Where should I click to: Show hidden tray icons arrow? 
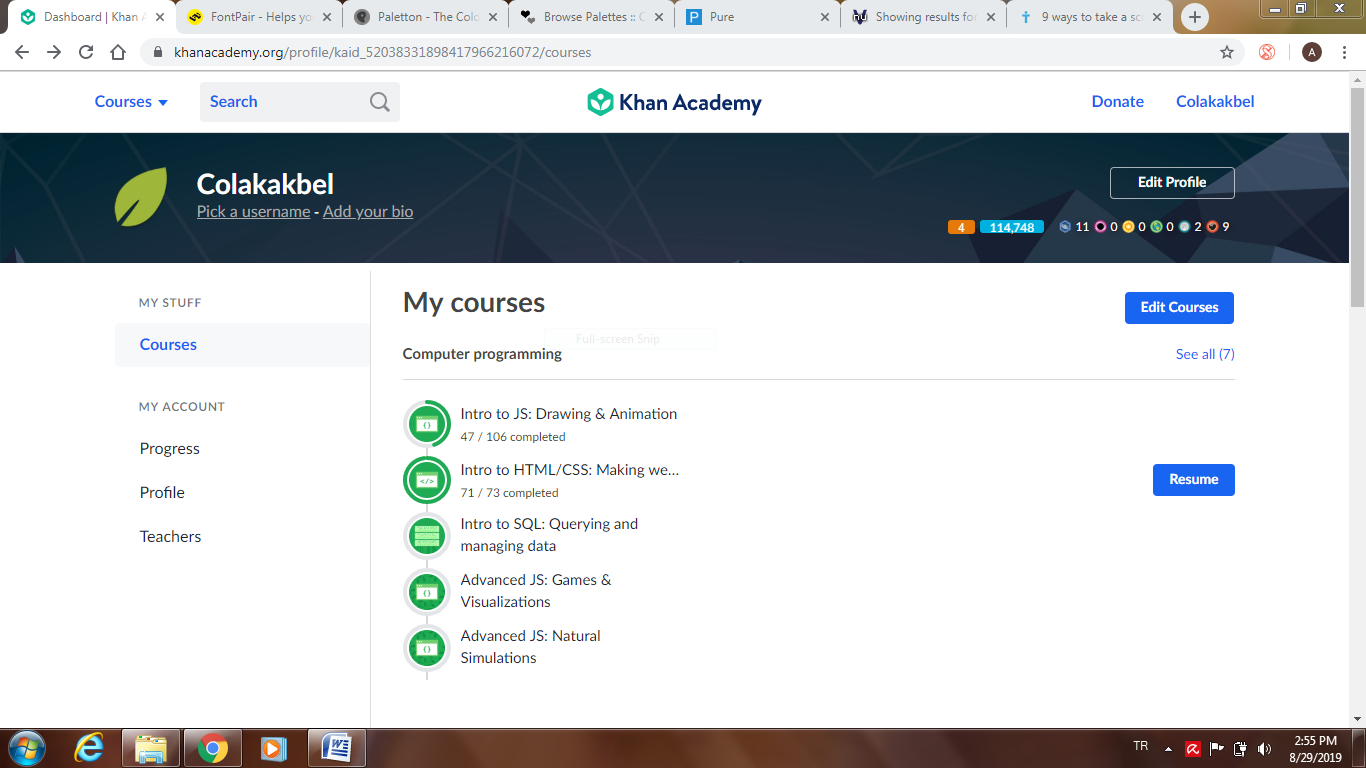[1166, 747]
